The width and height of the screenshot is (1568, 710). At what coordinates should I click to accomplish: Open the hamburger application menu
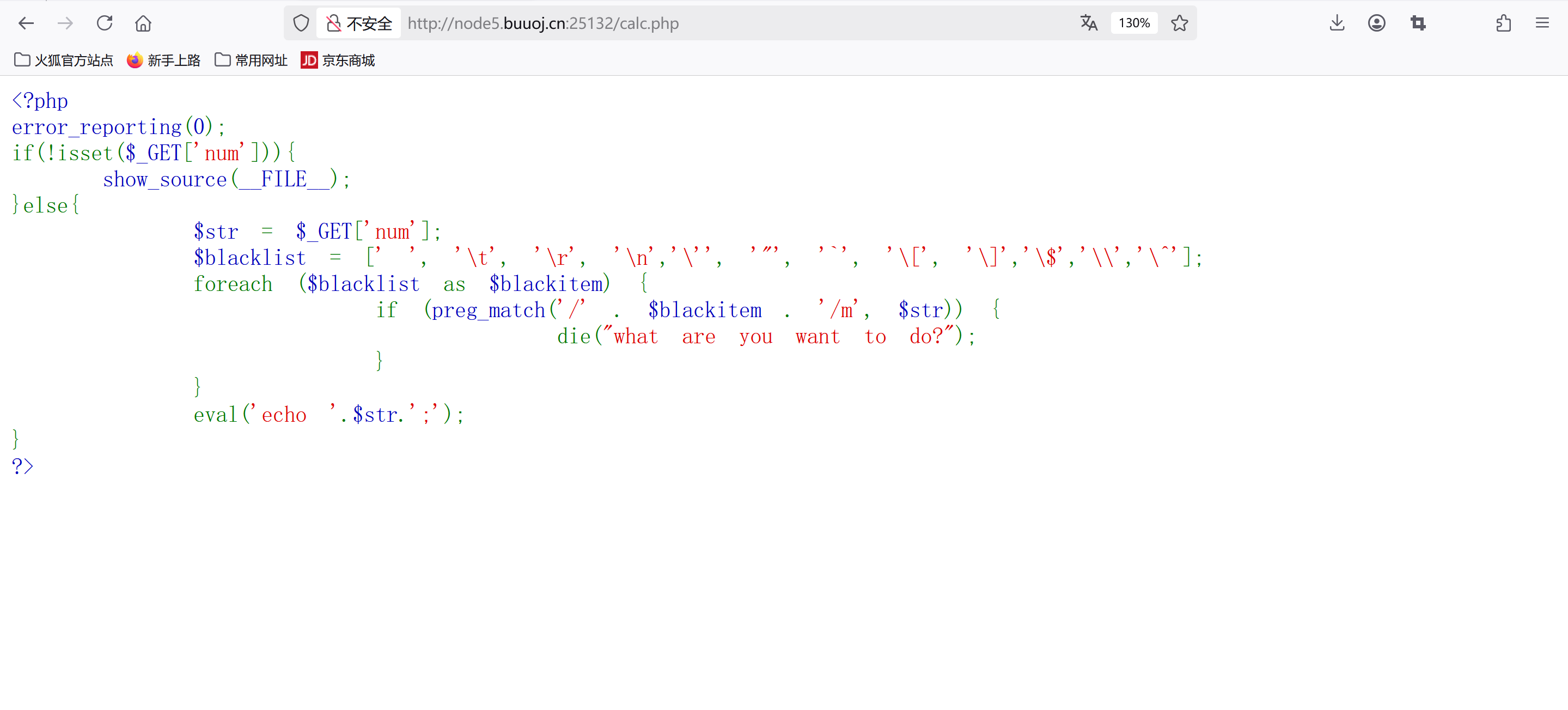click(x=1542, y=23)
